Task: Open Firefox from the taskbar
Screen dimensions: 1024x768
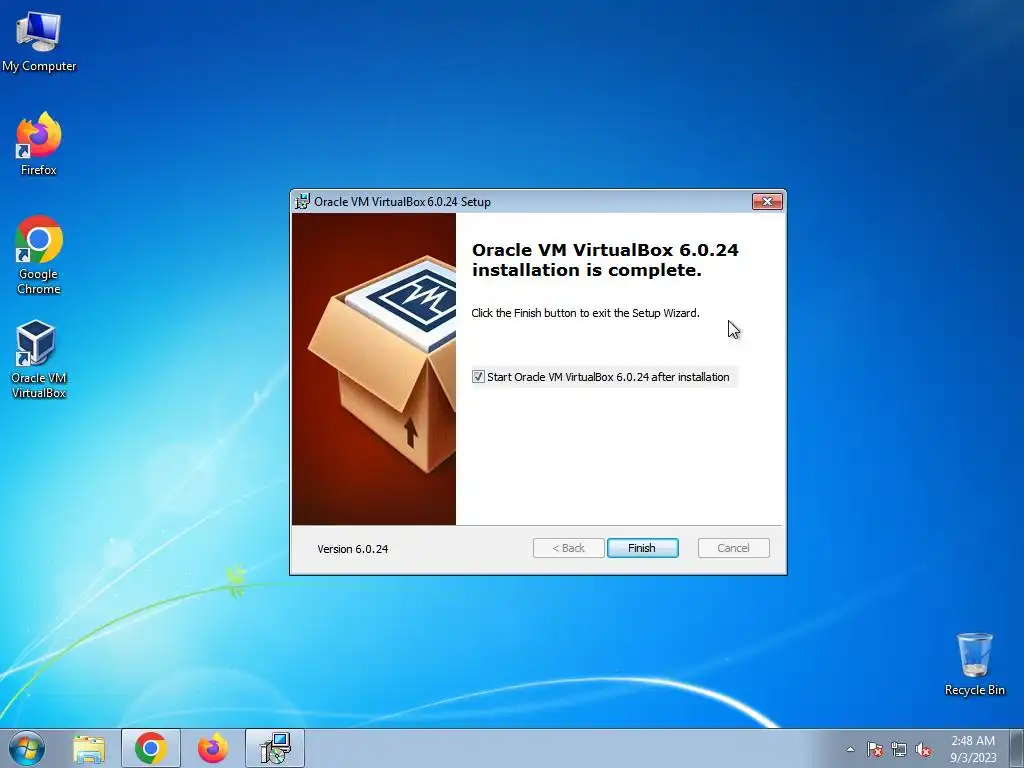Action: click(x=213, y=748)
